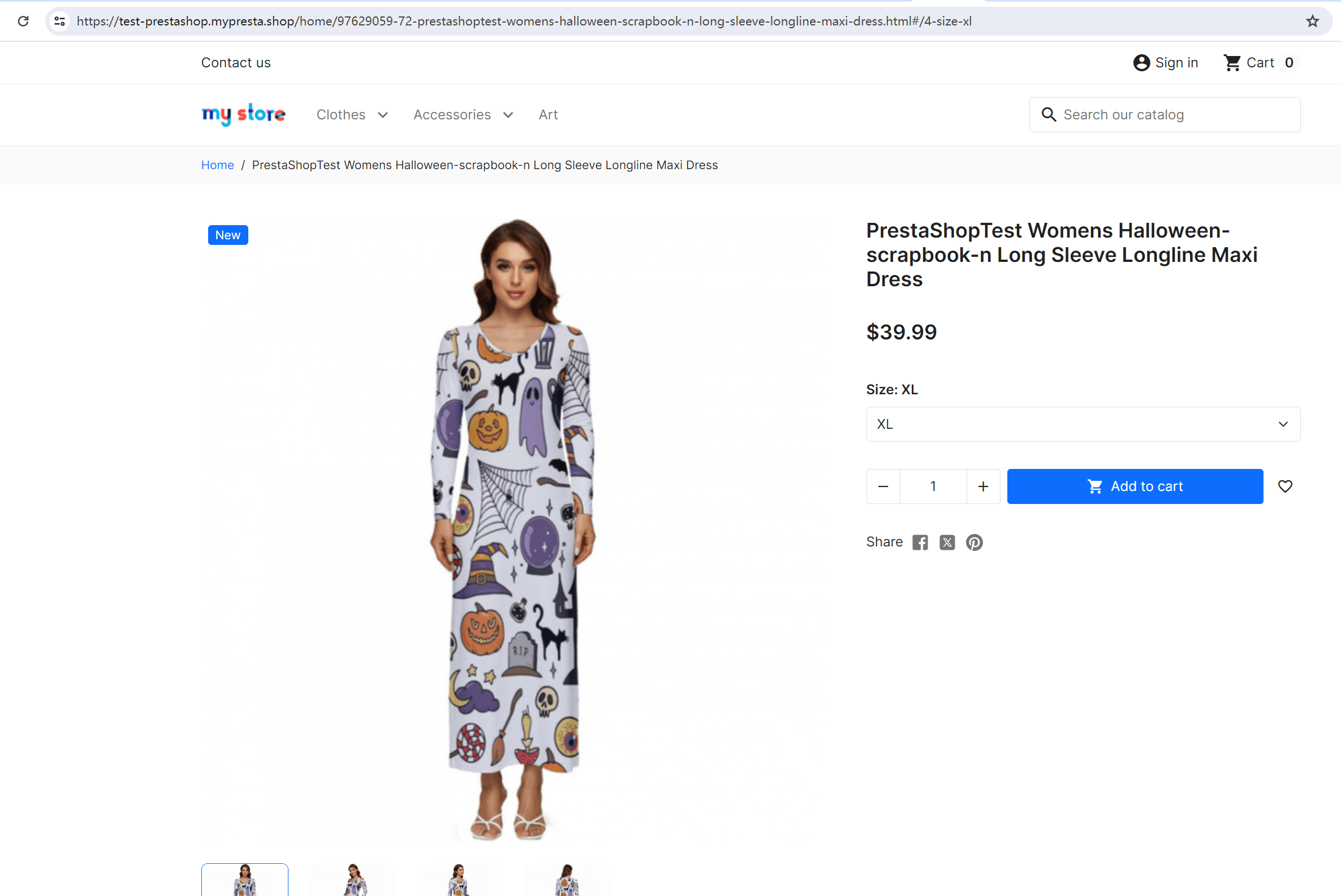Click the cart icon in header
Screen dimensions: 1341x896
coord(1233,62)
